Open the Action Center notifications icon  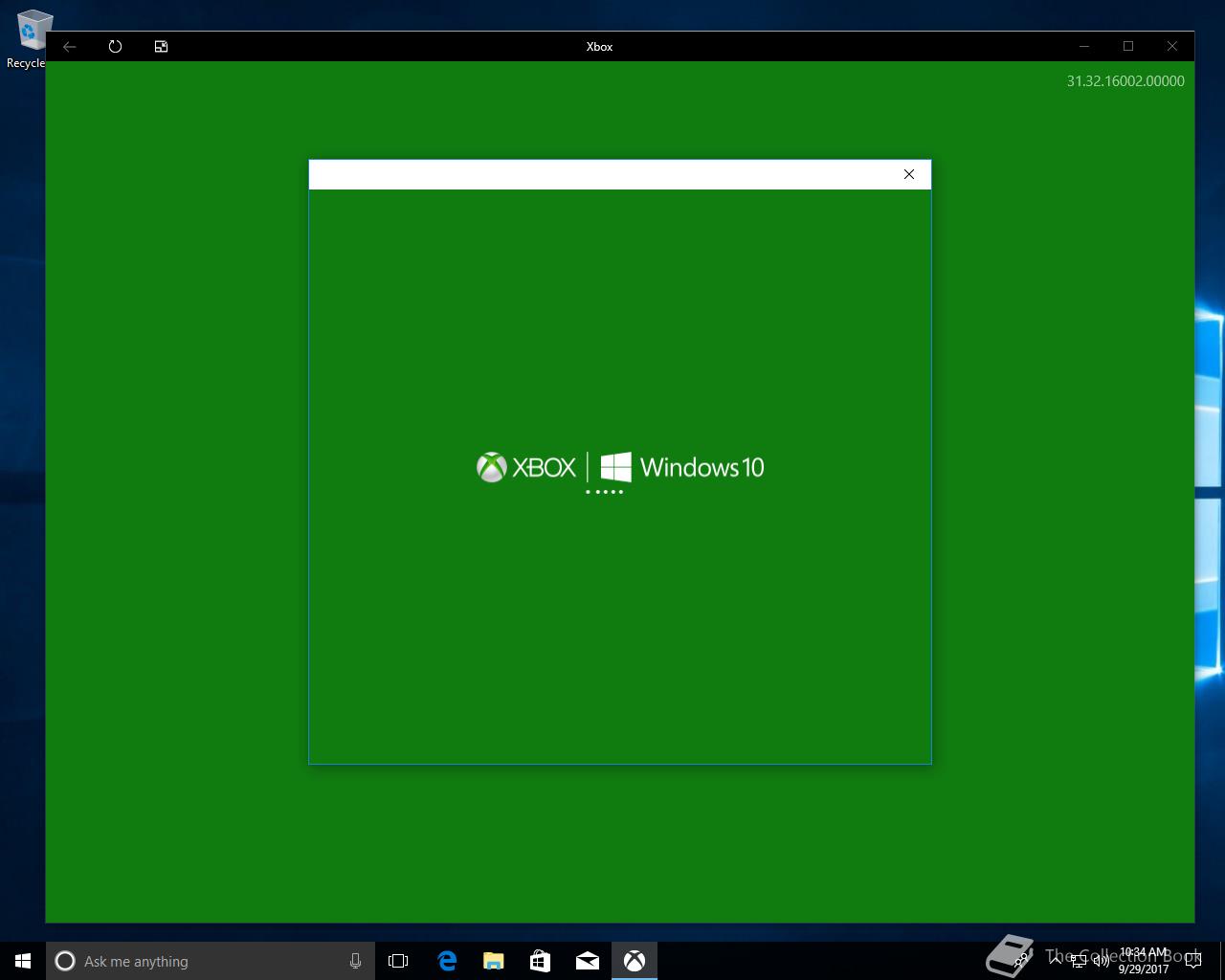(x=1192, y=961)
